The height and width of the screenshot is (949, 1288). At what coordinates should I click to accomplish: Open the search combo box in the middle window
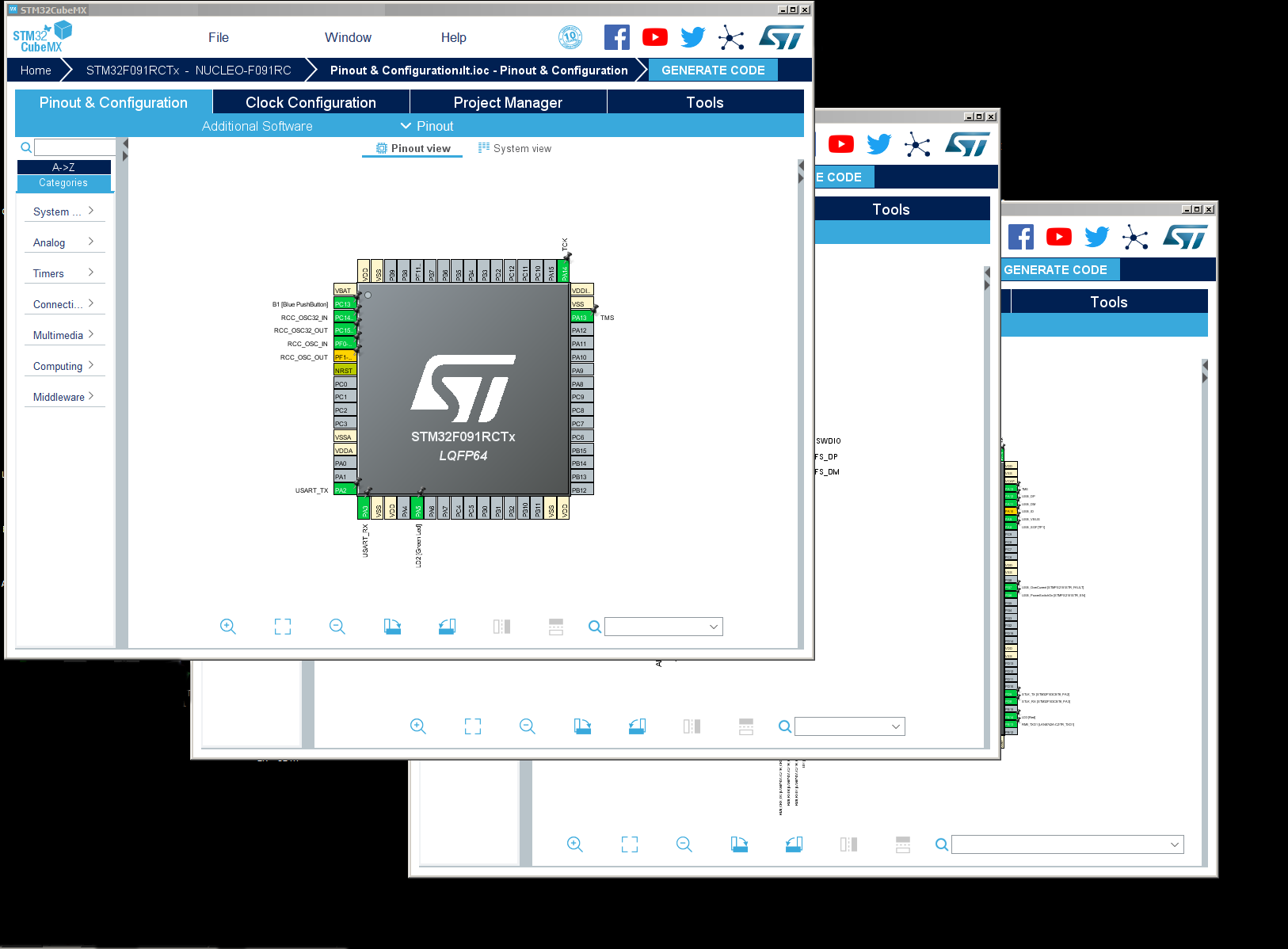click(849, 726)
